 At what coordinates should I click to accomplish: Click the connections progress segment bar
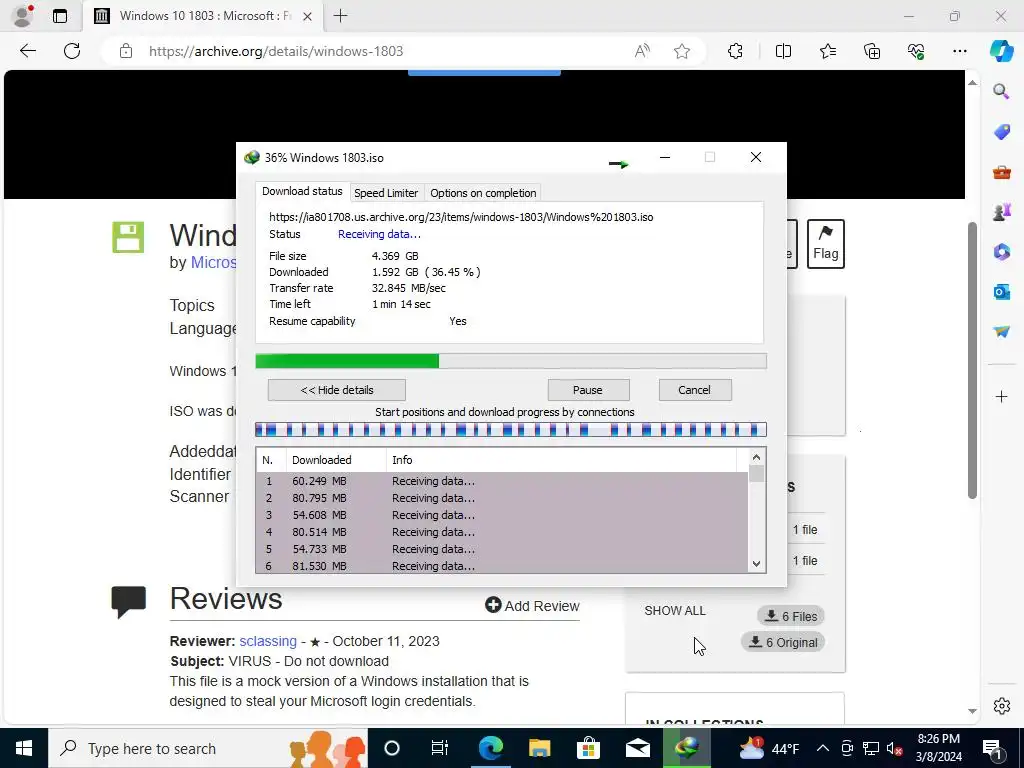tap(511, 430)
